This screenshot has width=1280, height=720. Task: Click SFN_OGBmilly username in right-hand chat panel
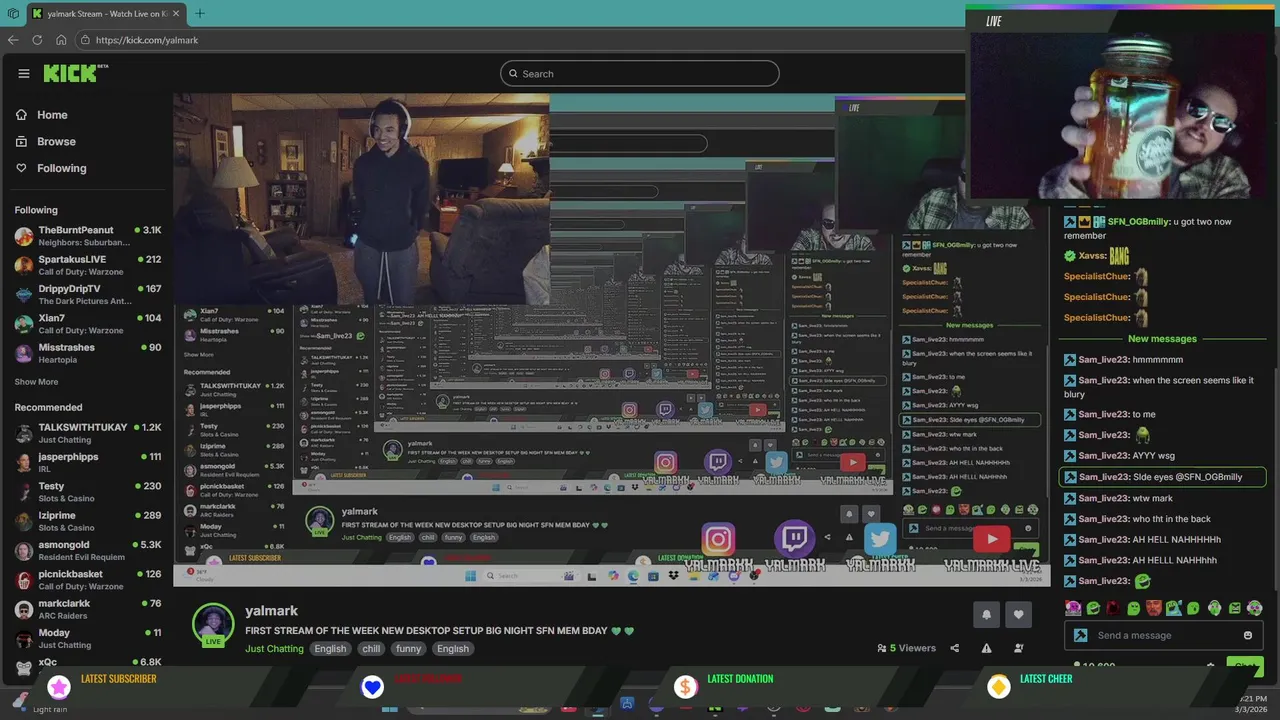[x=1139, y=222]
